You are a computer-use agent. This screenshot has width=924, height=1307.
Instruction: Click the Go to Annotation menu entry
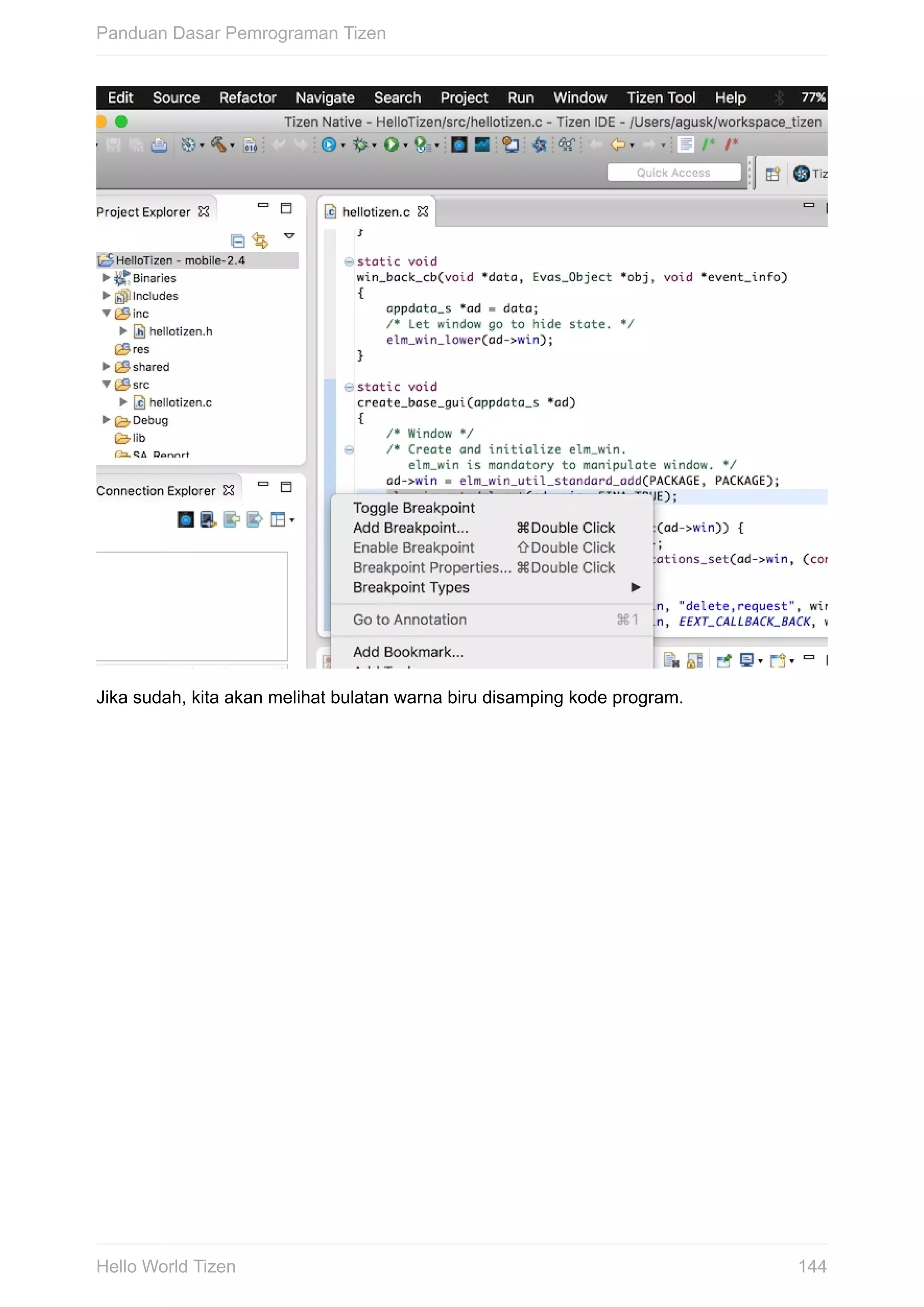[x=493, y=619]
